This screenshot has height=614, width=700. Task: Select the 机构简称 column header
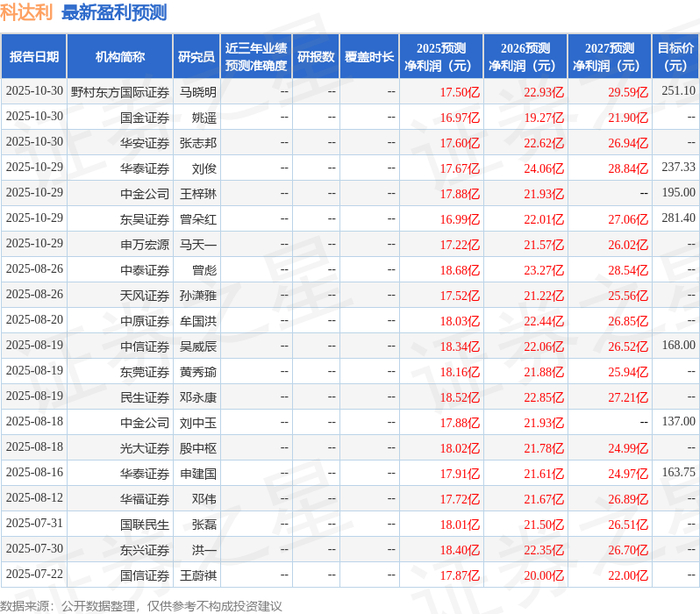coord(120,57)
